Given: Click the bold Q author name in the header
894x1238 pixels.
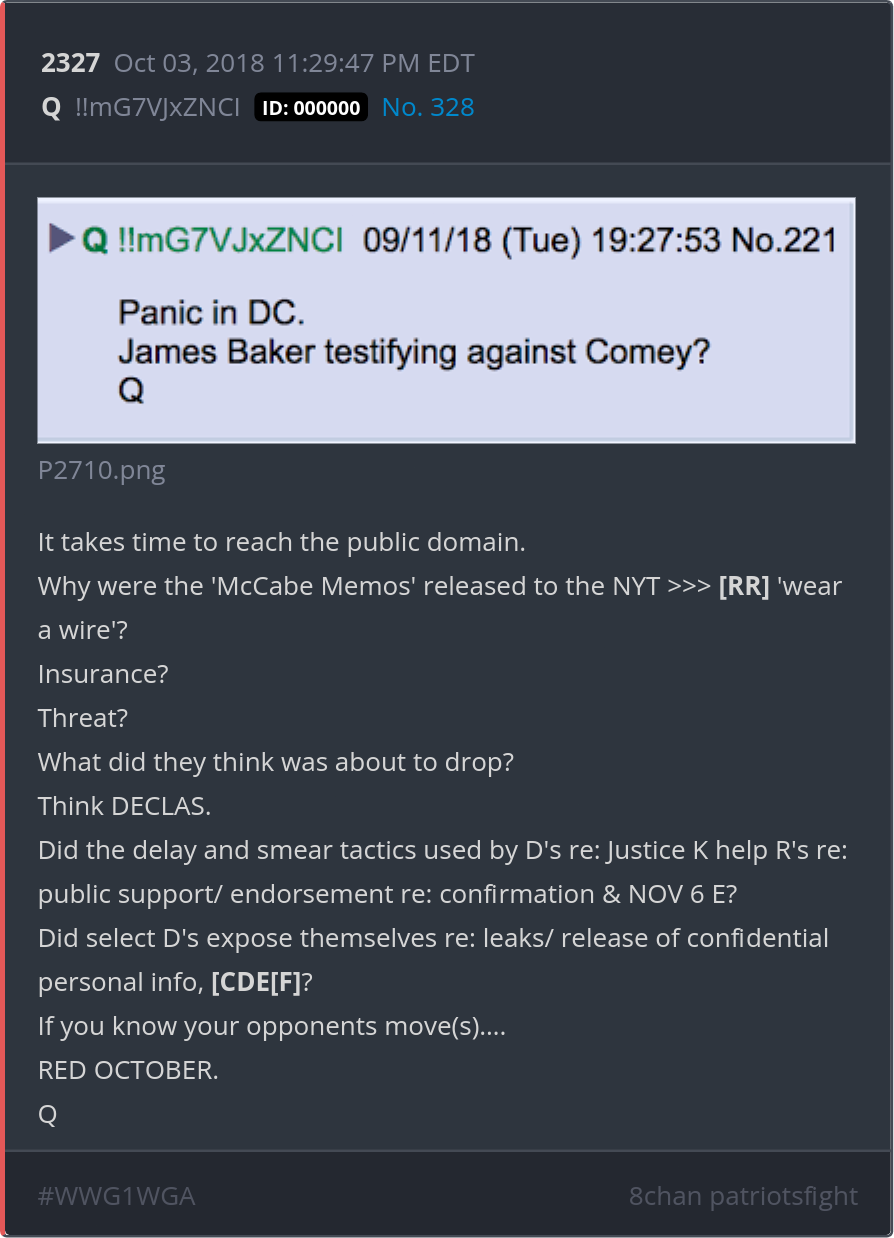Looking at the screenshot, I should (51, 108).
